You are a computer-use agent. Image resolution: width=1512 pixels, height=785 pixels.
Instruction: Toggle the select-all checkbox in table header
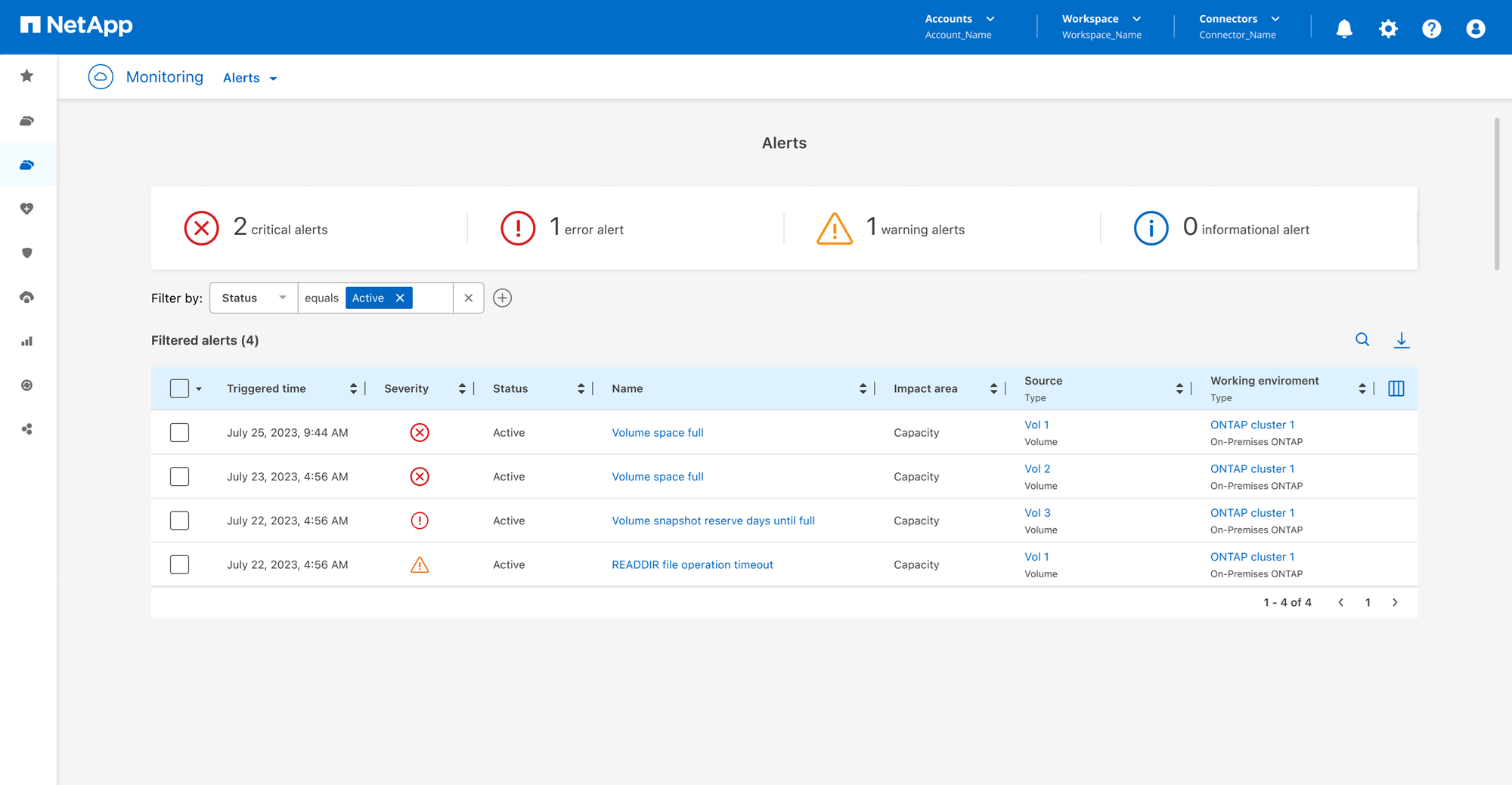[x=179, y=388]
